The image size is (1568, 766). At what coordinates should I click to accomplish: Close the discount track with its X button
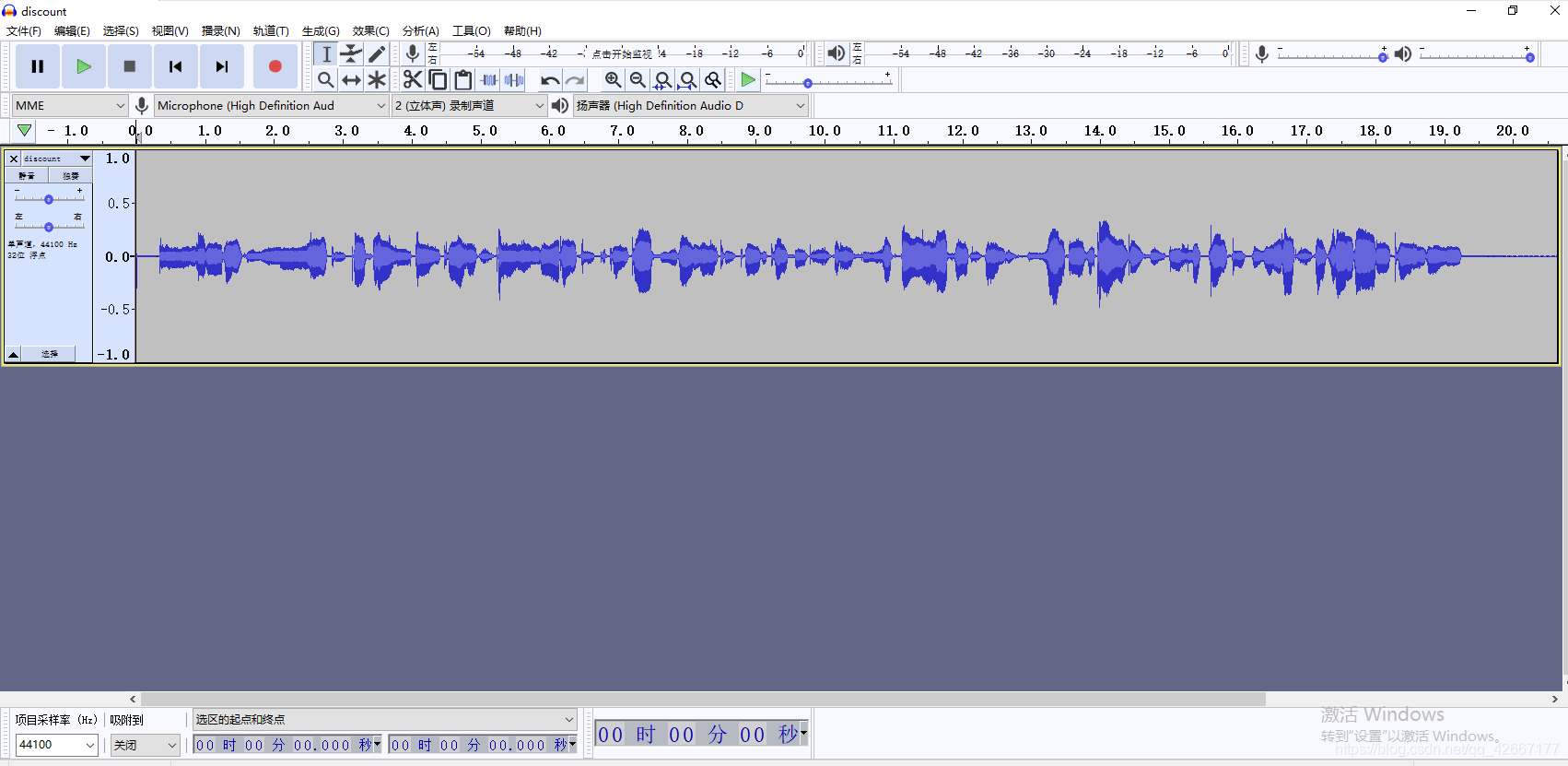click(14, 159)
